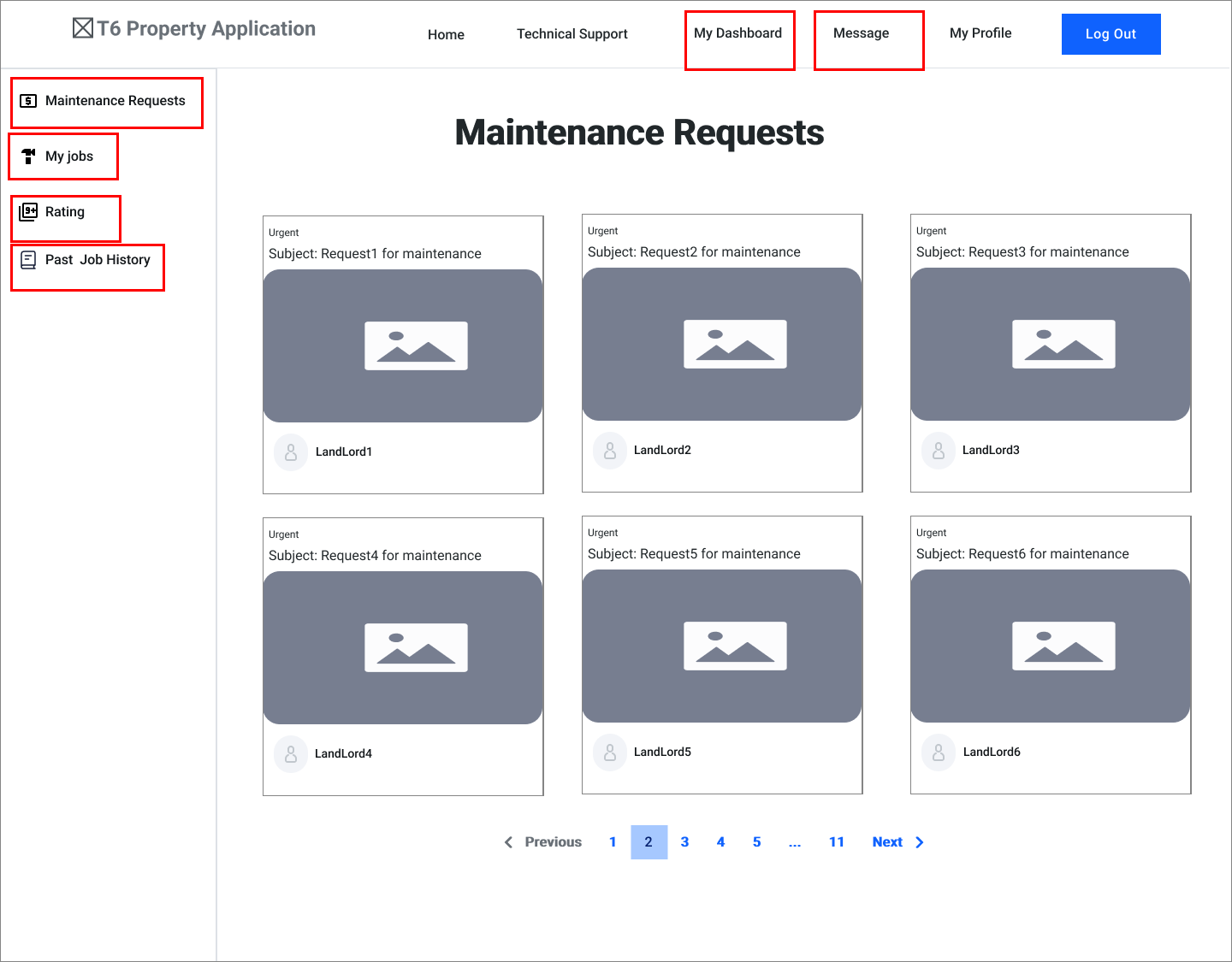Click the Rating sidebar icon
Viewport: 1232px width, 962px height.
28,212
